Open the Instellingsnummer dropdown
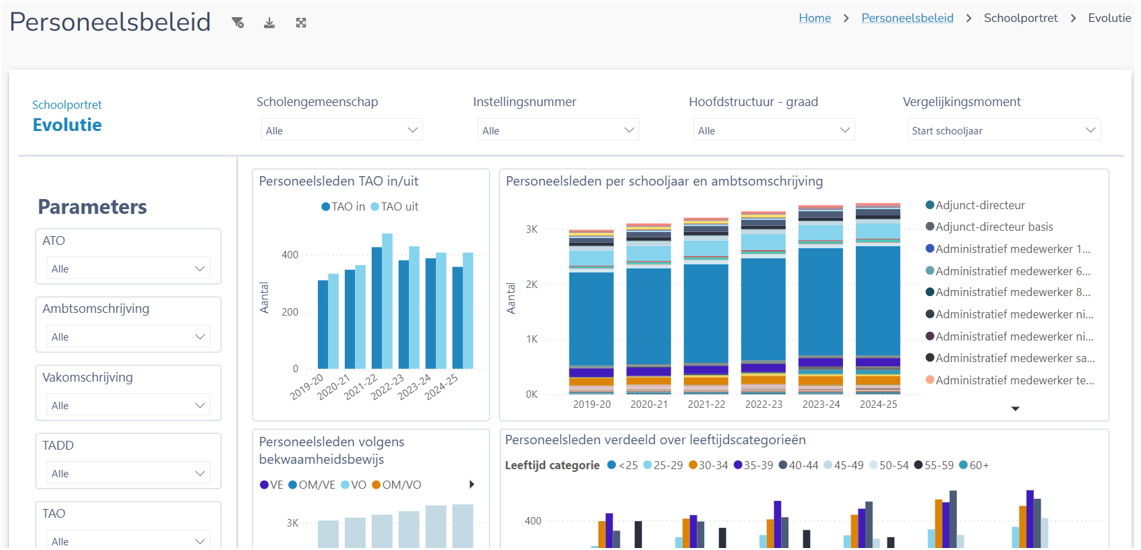Screen dimensions: 1141x550 coord(557,130)
